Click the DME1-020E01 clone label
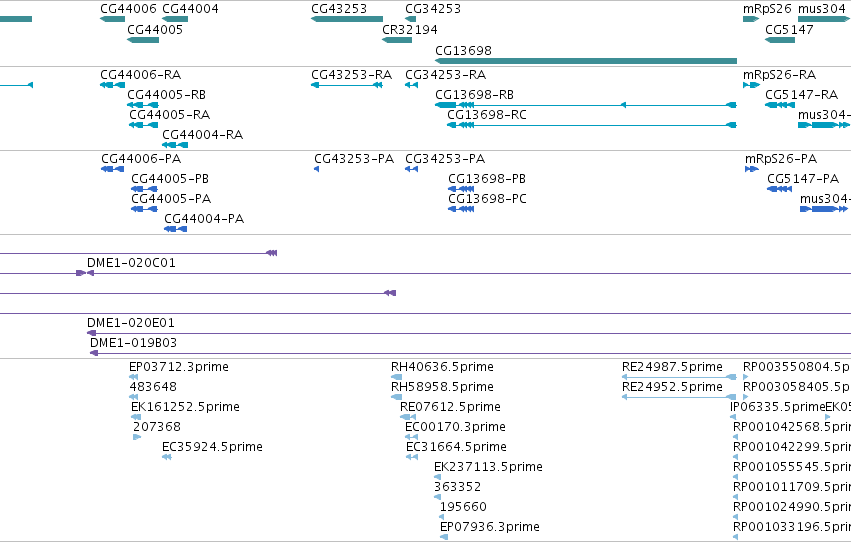Viewport: 851px width, 542px height. click(131, 323)
